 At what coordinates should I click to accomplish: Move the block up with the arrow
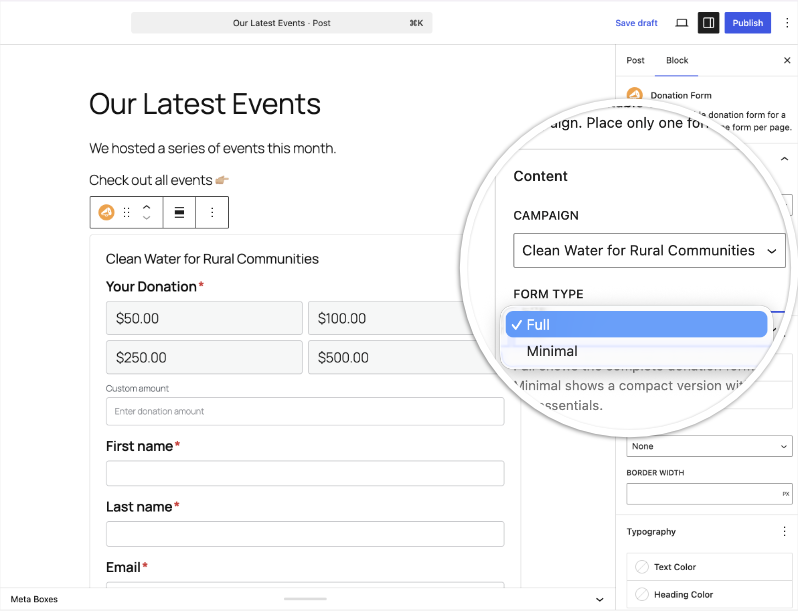147,207
